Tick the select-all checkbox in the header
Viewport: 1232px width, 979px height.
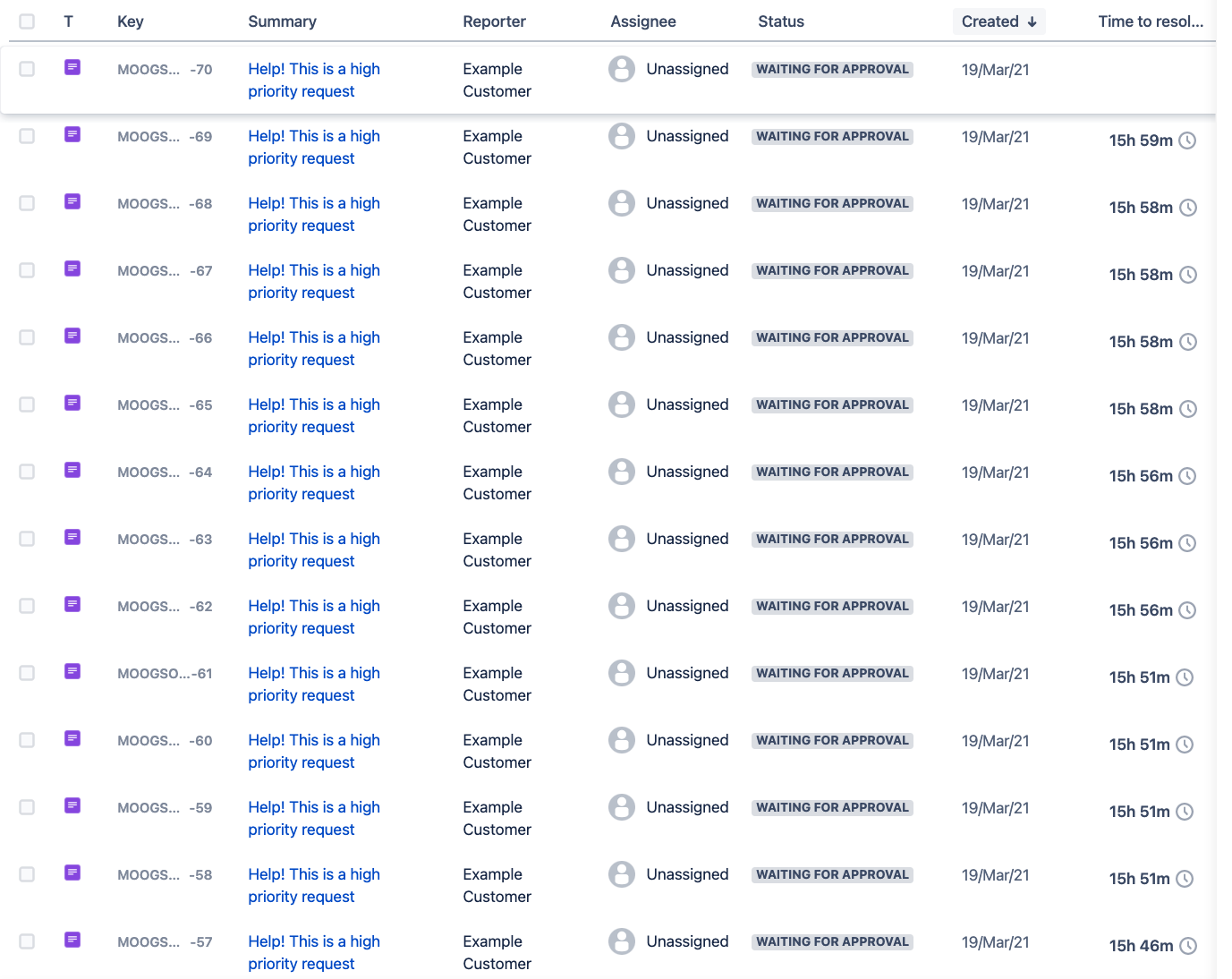27,21
